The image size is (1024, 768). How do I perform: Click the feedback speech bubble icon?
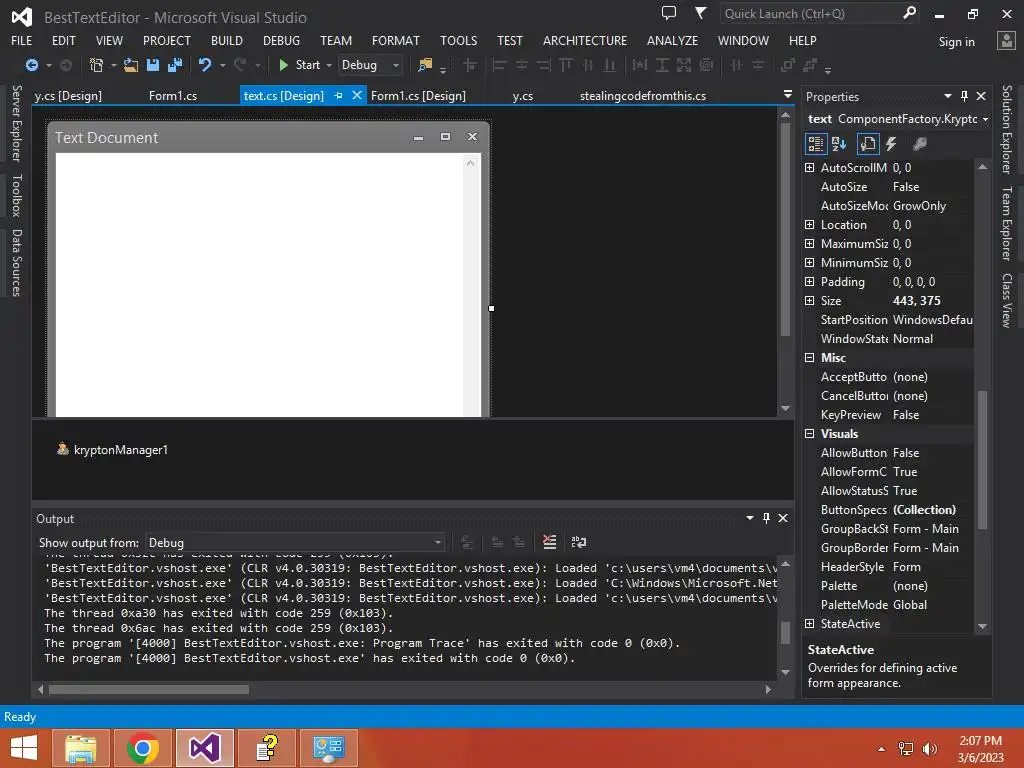[x=669, y=13]
